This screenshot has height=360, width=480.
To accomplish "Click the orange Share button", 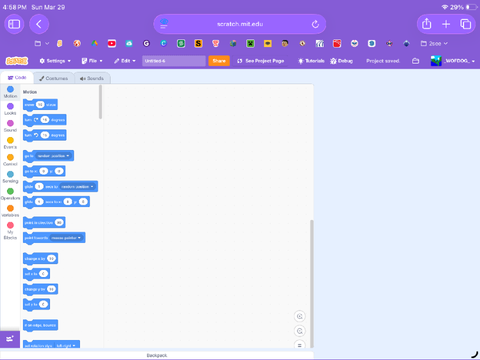I will coord(219,61).
